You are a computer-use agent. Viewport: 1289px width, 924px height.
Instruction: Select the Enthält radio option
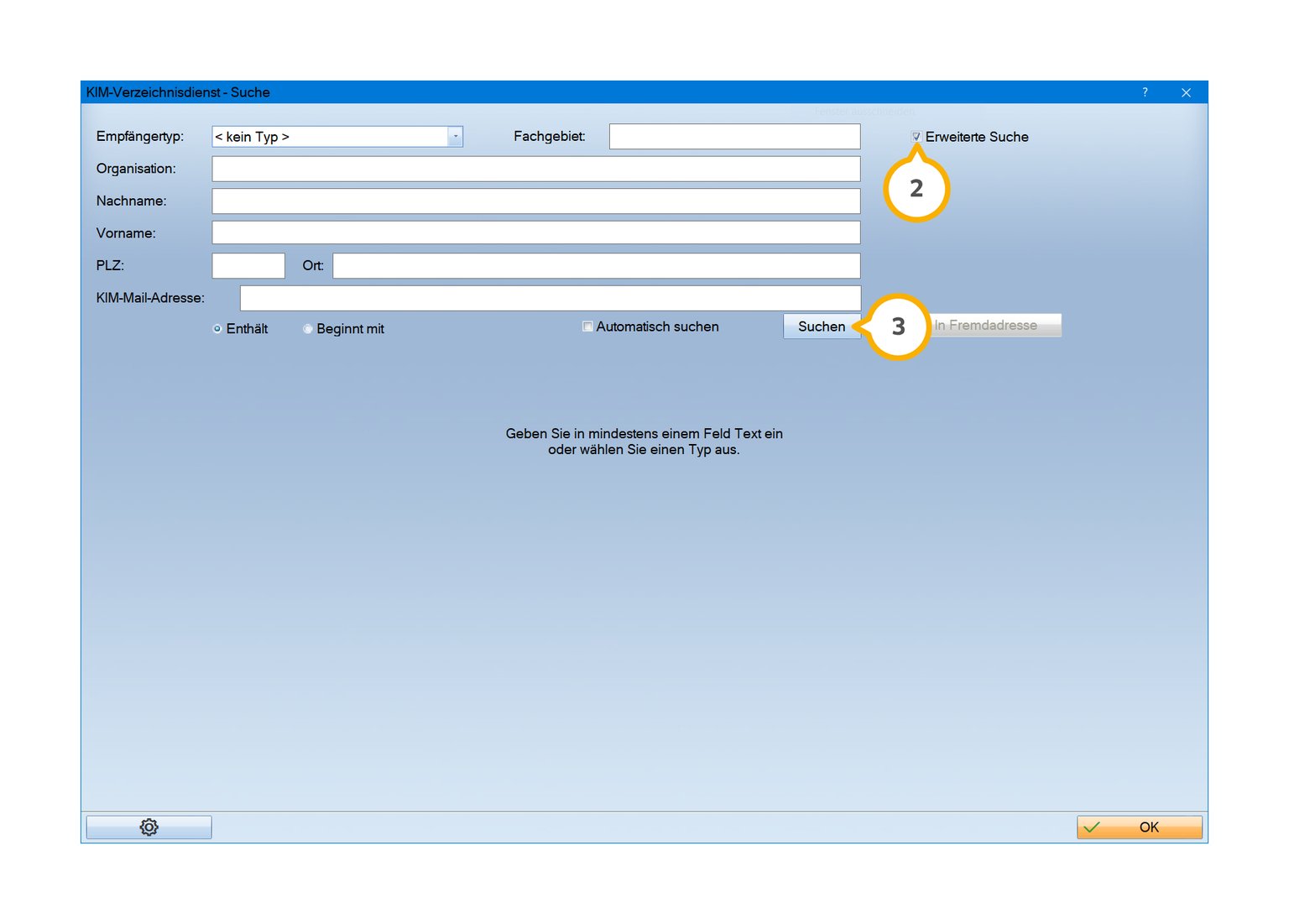[x=217, y=329]
